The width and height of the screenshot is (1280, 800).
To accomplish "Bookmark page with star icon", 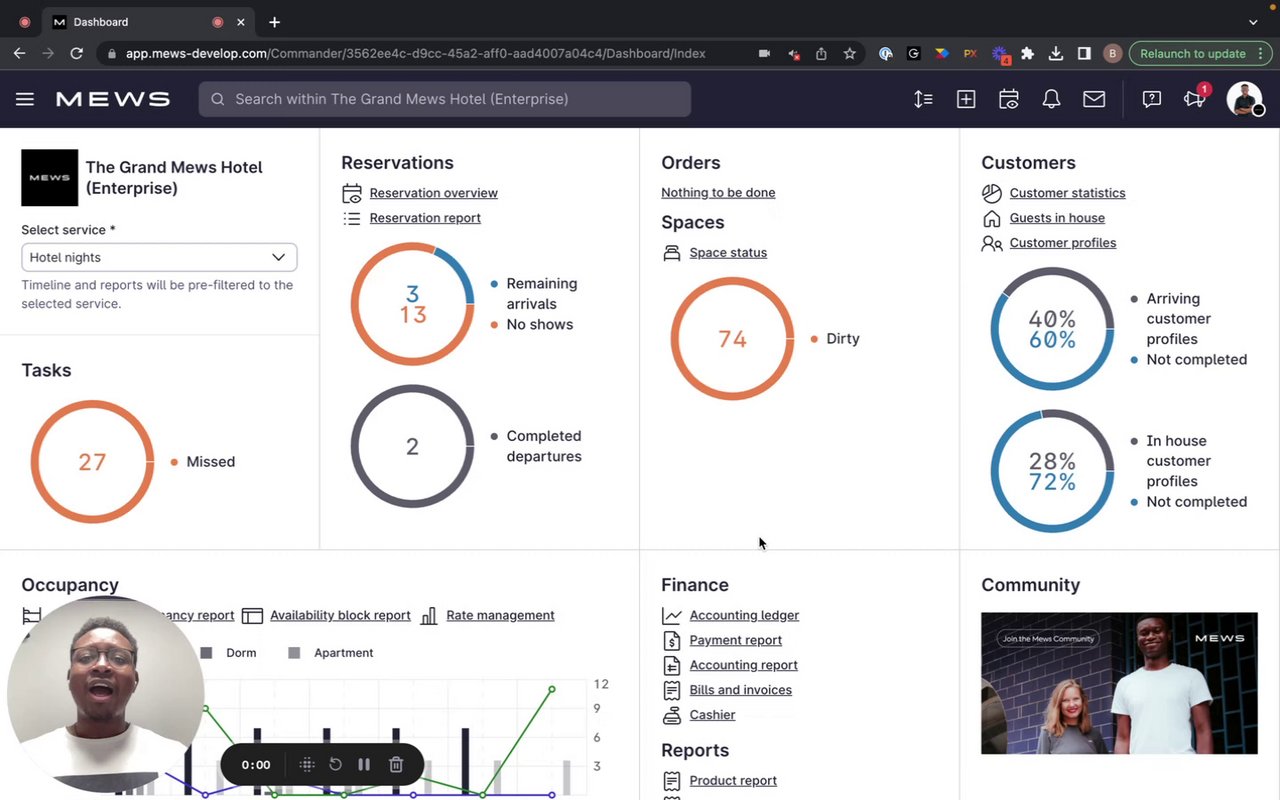I will click(850, 54).
